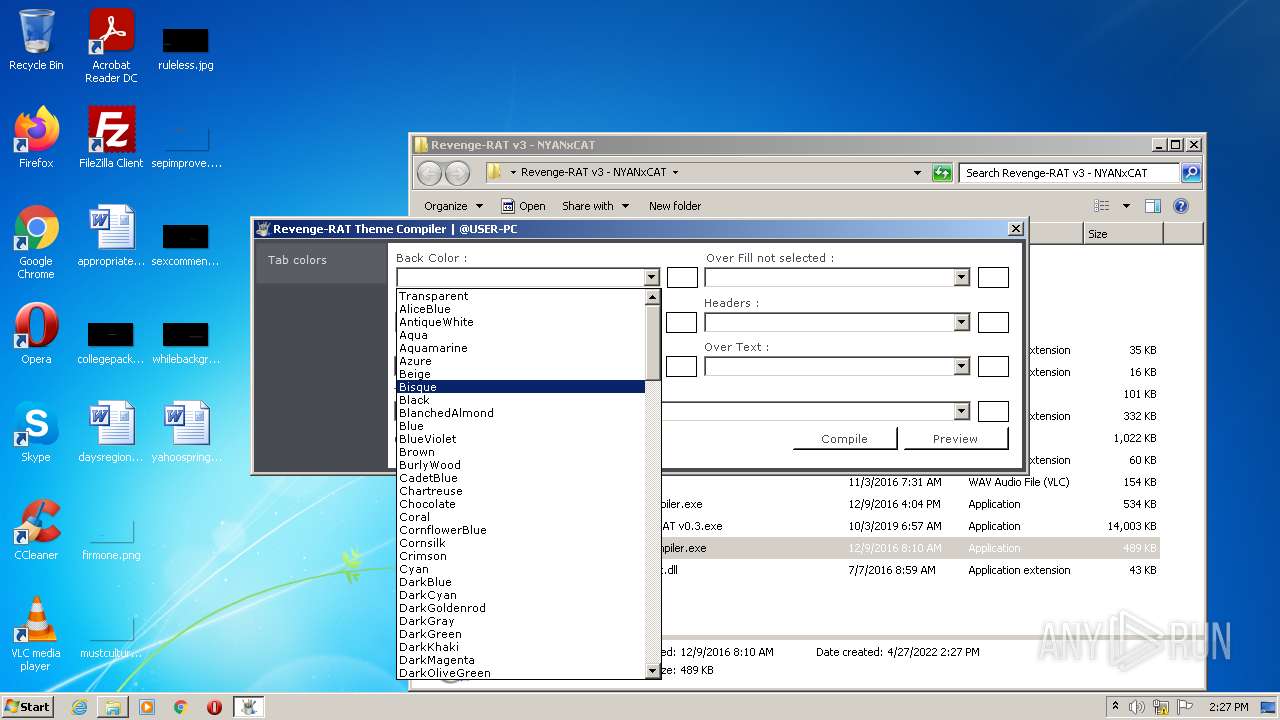The image size is (1280, 720).
Task: Expand the Over Fill not selected dropdown
Action: [961, 278]
